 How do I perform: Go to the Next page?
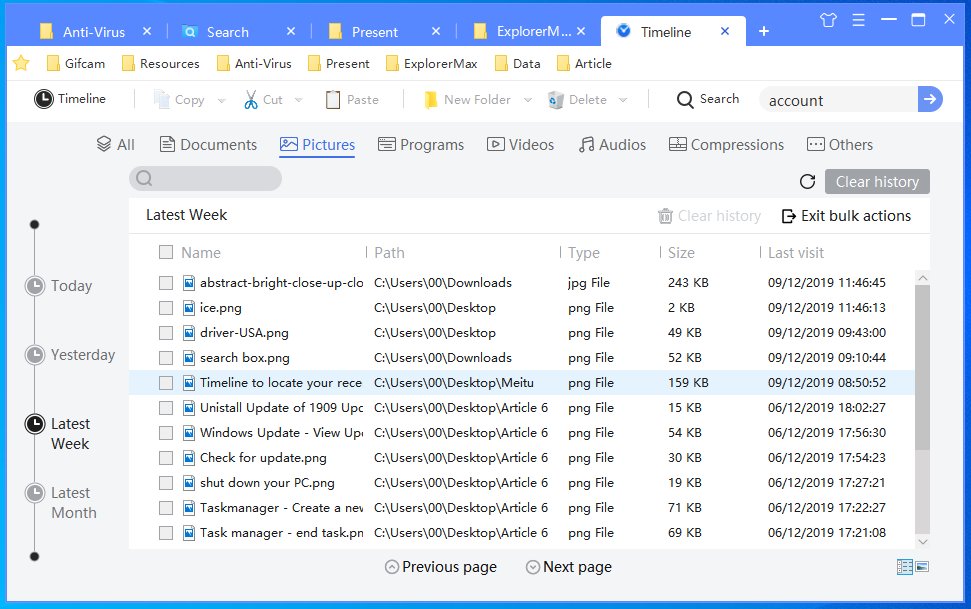(568, 566)
